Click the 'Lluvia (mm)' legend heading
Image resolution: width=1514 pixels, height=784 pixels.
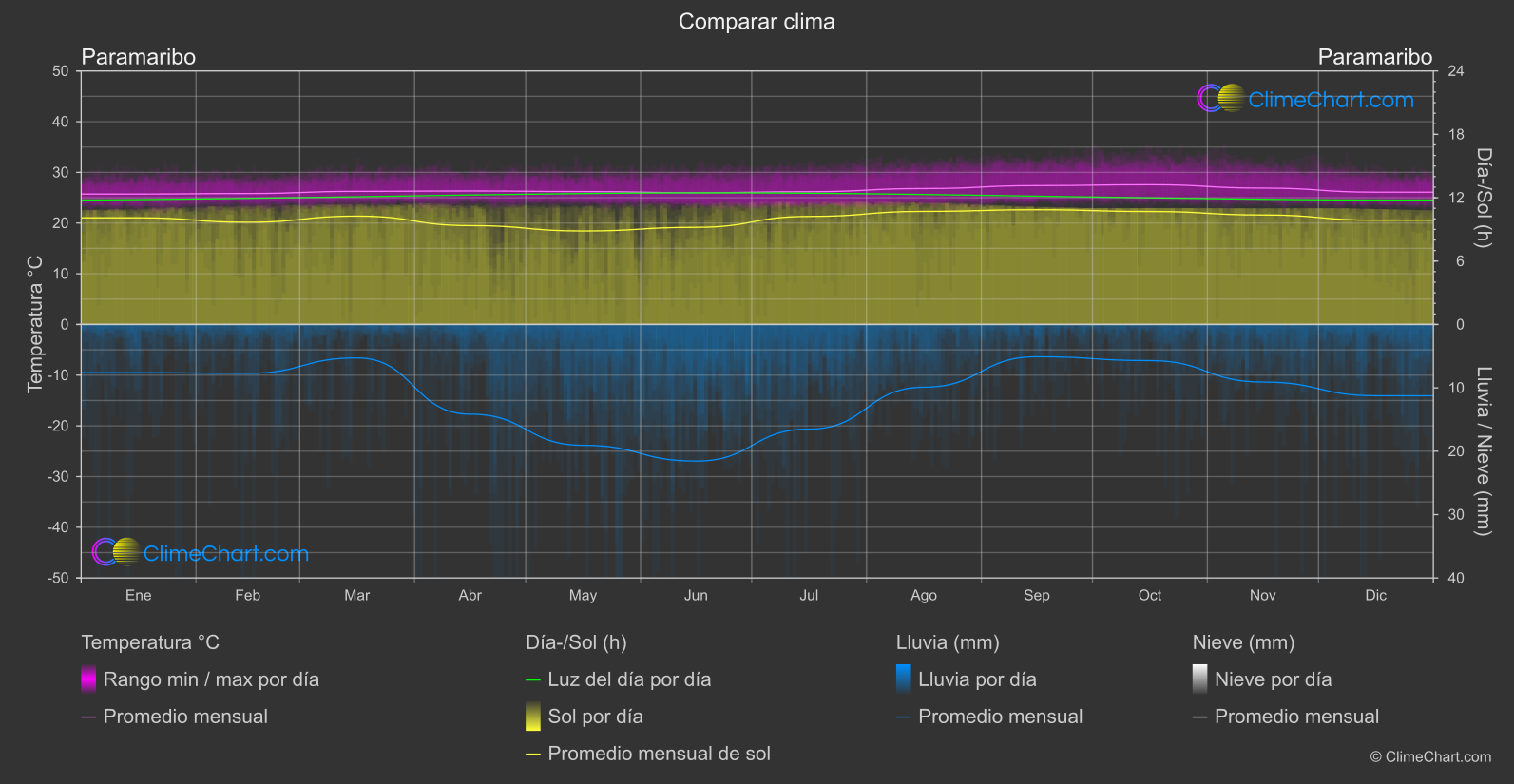tap(948, 642)
